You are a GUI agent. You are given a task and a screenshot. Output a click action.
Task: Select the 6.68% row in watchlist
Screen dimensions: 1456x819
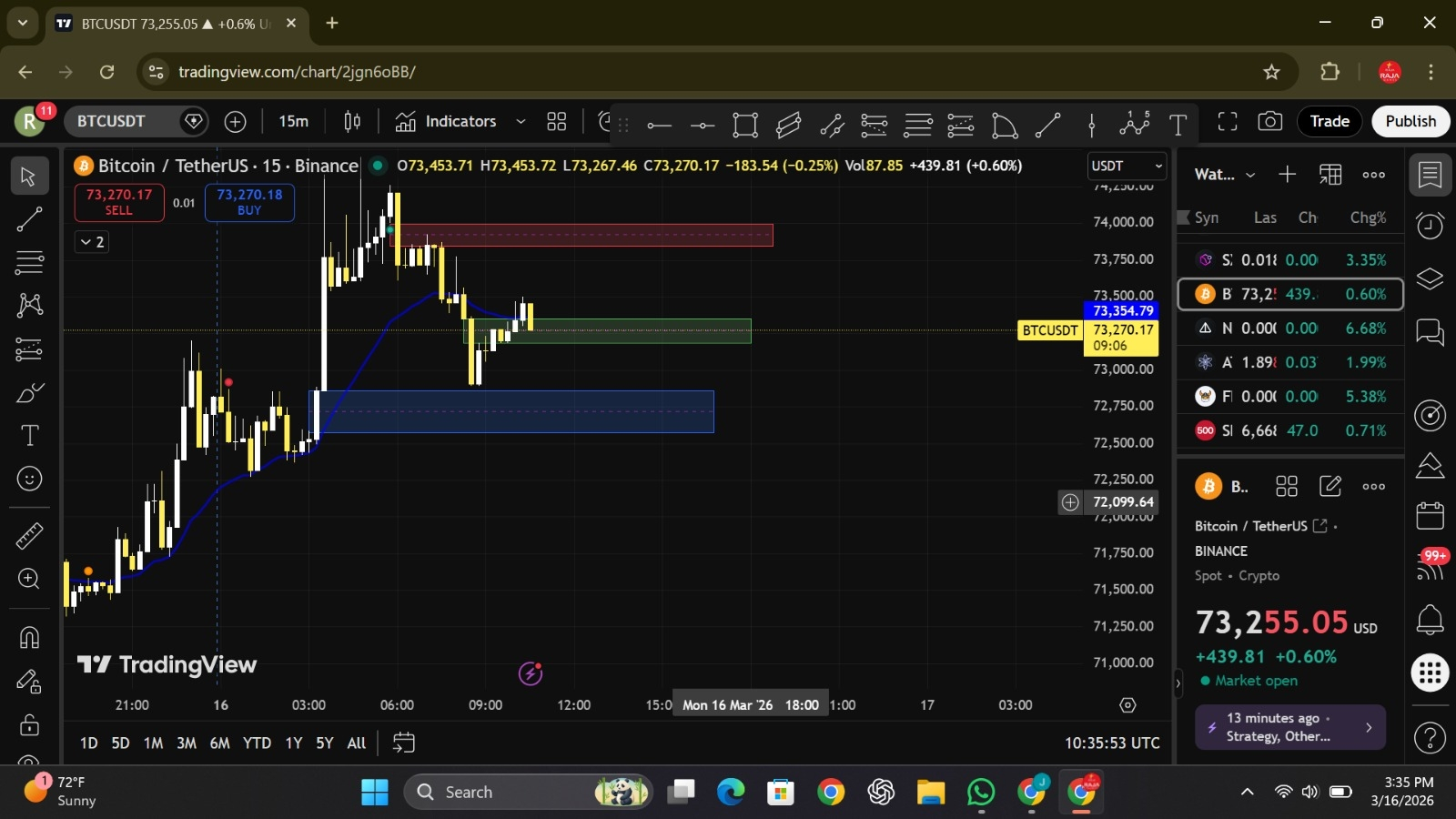tap(1290, 328)
